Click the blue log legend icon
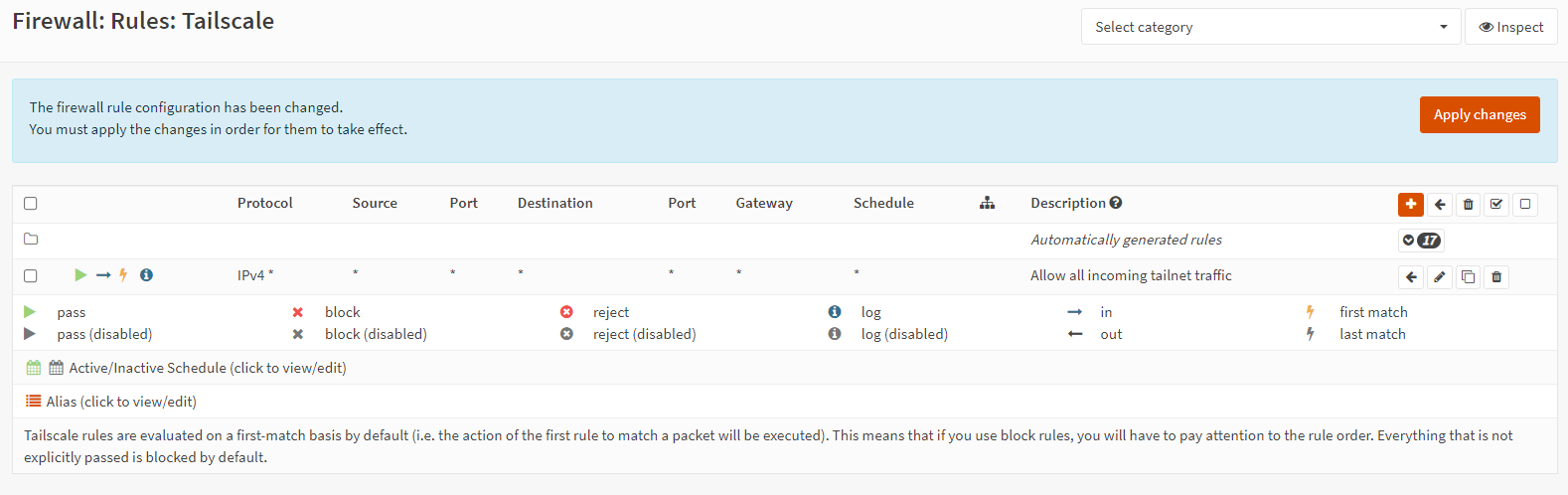Viewport: 1568px width, 495px height. 835,312
